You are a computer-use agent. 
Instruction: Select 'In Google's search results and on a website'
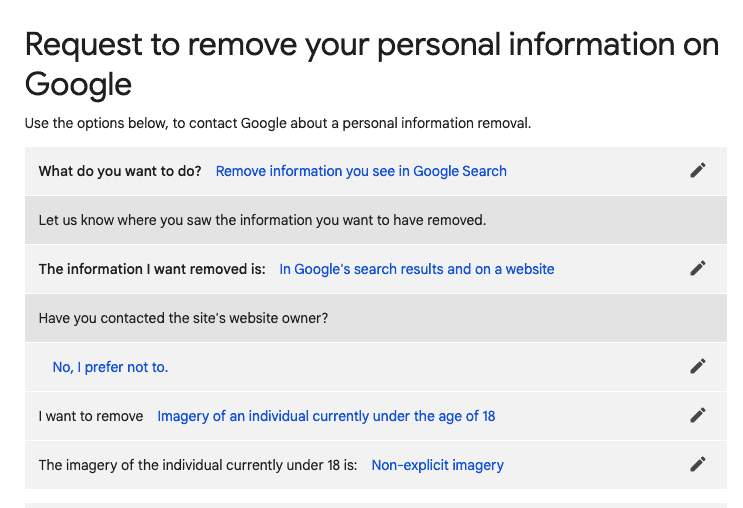tap(416, 269)
